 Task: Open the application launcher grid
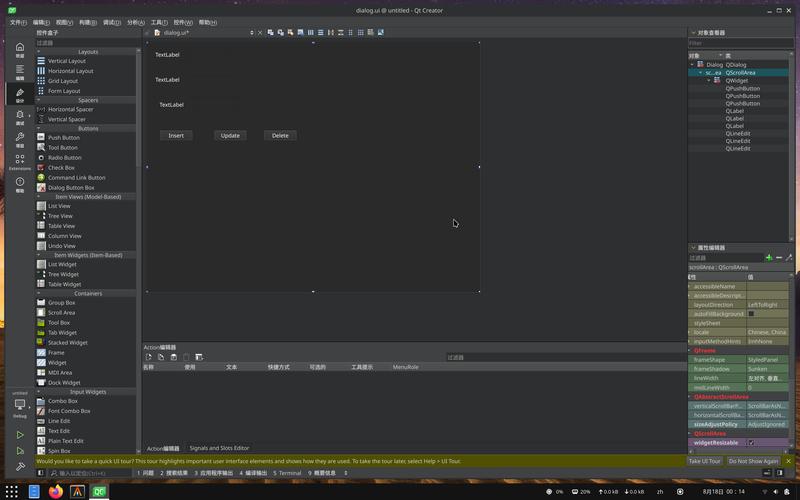pyautogui.click(x=12, y=491)
